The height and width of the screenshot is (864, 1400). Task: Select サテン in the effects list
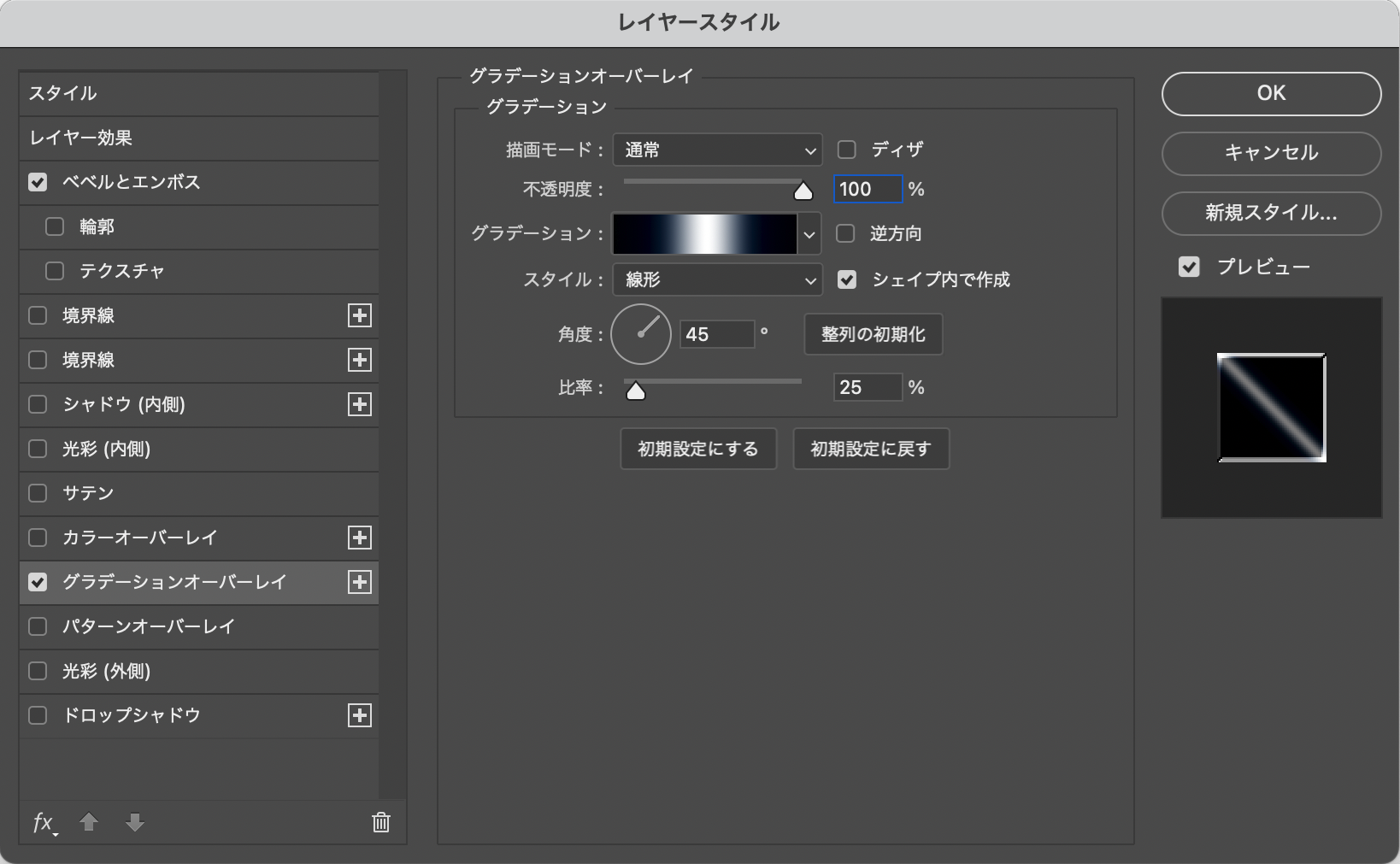click(87, 493)
